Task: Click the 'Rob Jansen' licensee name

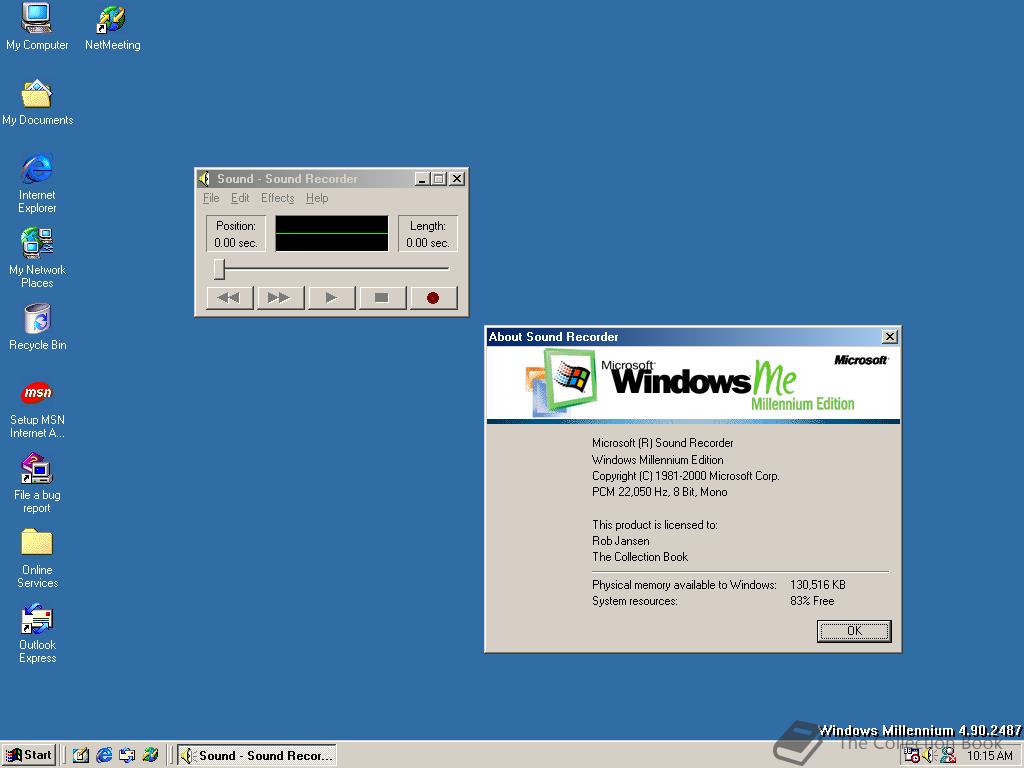Action: 620,541
